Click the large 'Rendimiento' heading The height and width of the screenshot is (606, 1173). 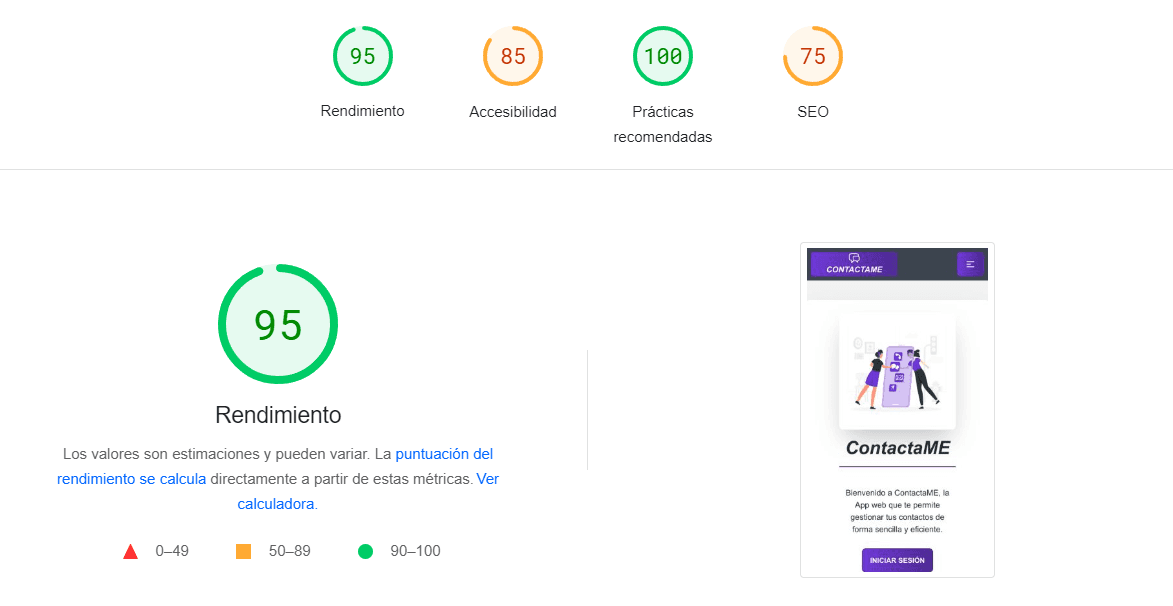pos(278,414)
